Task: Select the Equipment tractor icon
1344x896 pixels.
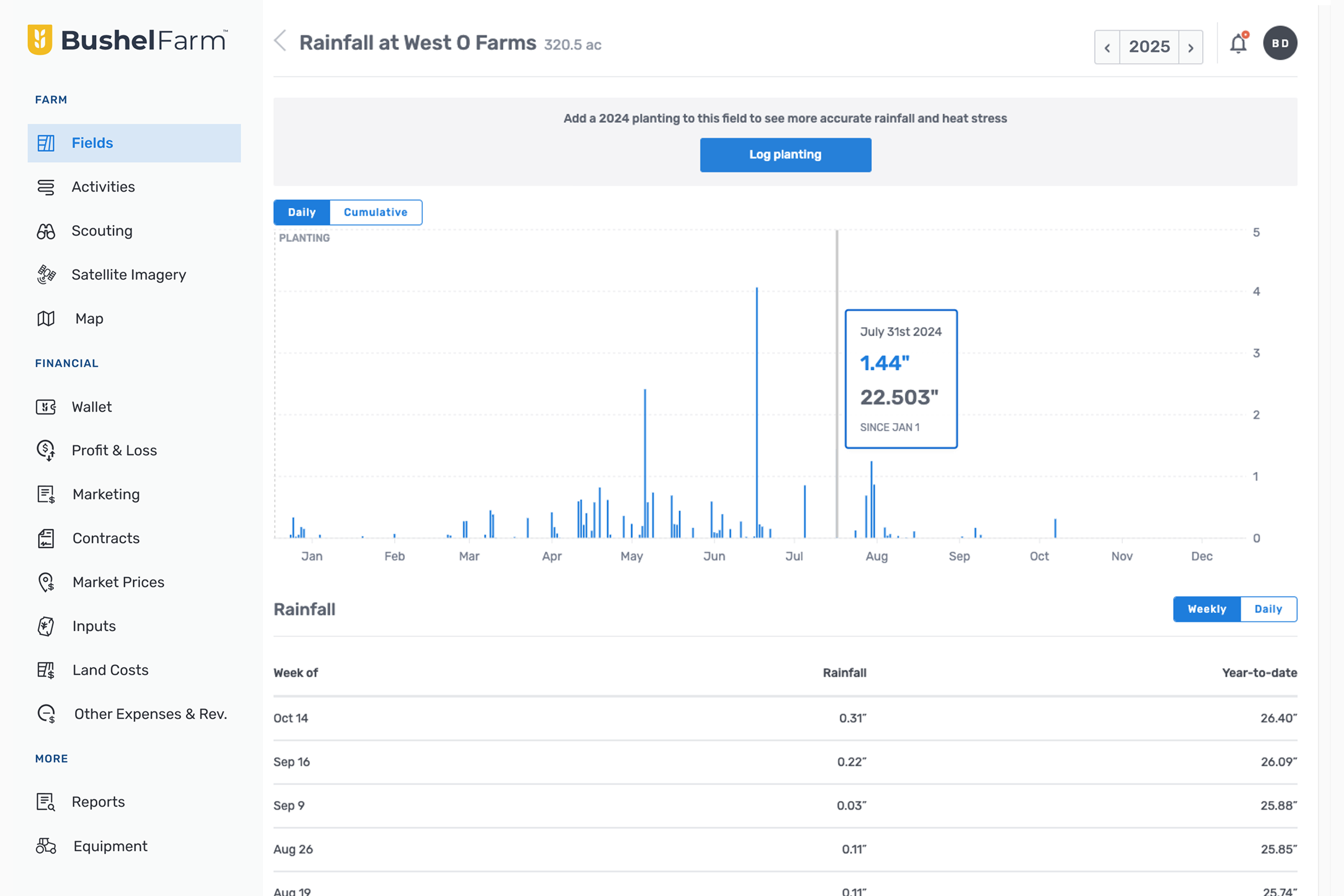Action: click(46, 846)
